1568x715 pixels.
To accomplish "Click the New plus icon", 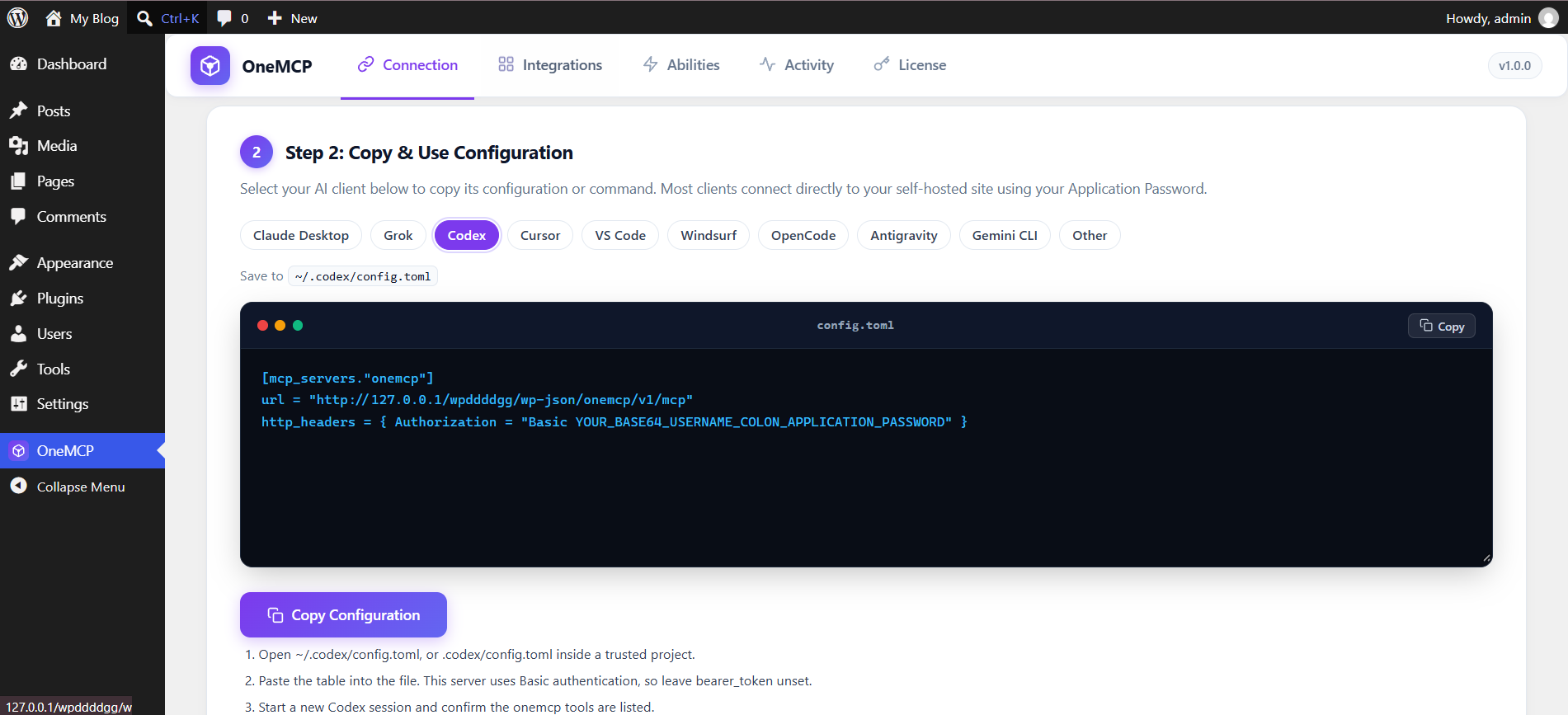I will click(x=275, y=18).
